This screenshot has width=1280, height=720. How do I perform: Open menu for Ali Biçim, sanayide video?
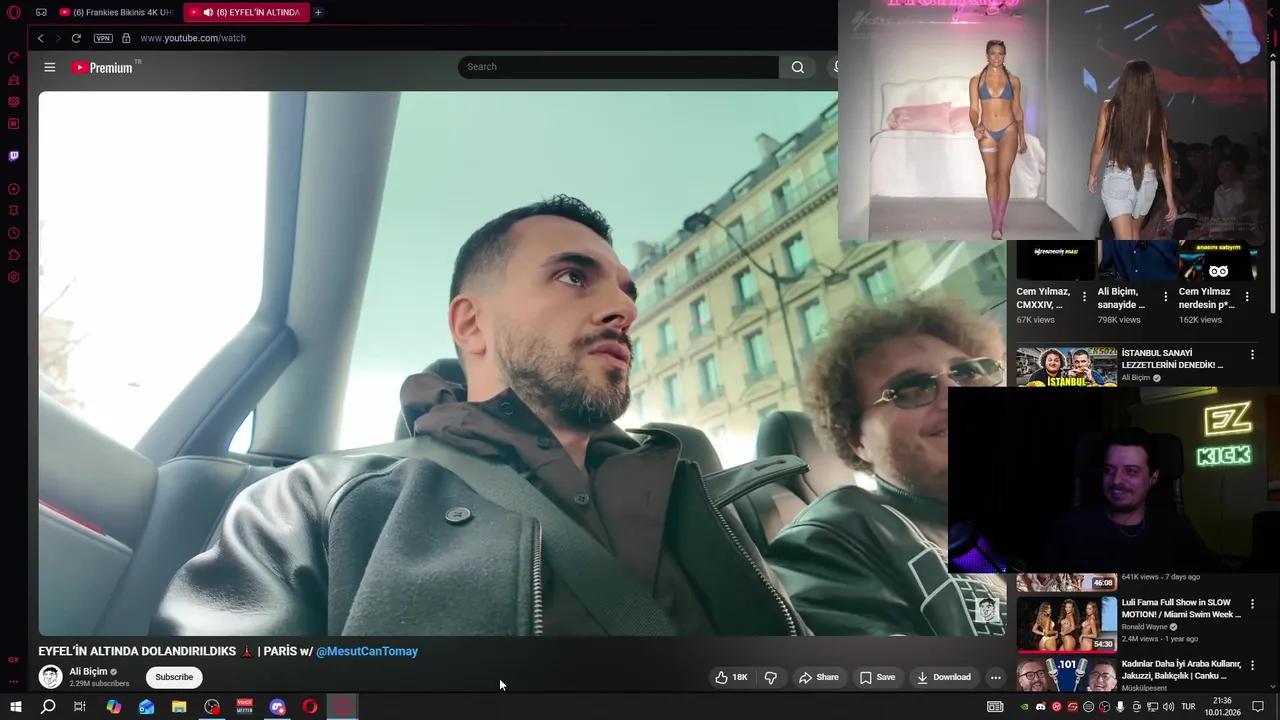1165,297
